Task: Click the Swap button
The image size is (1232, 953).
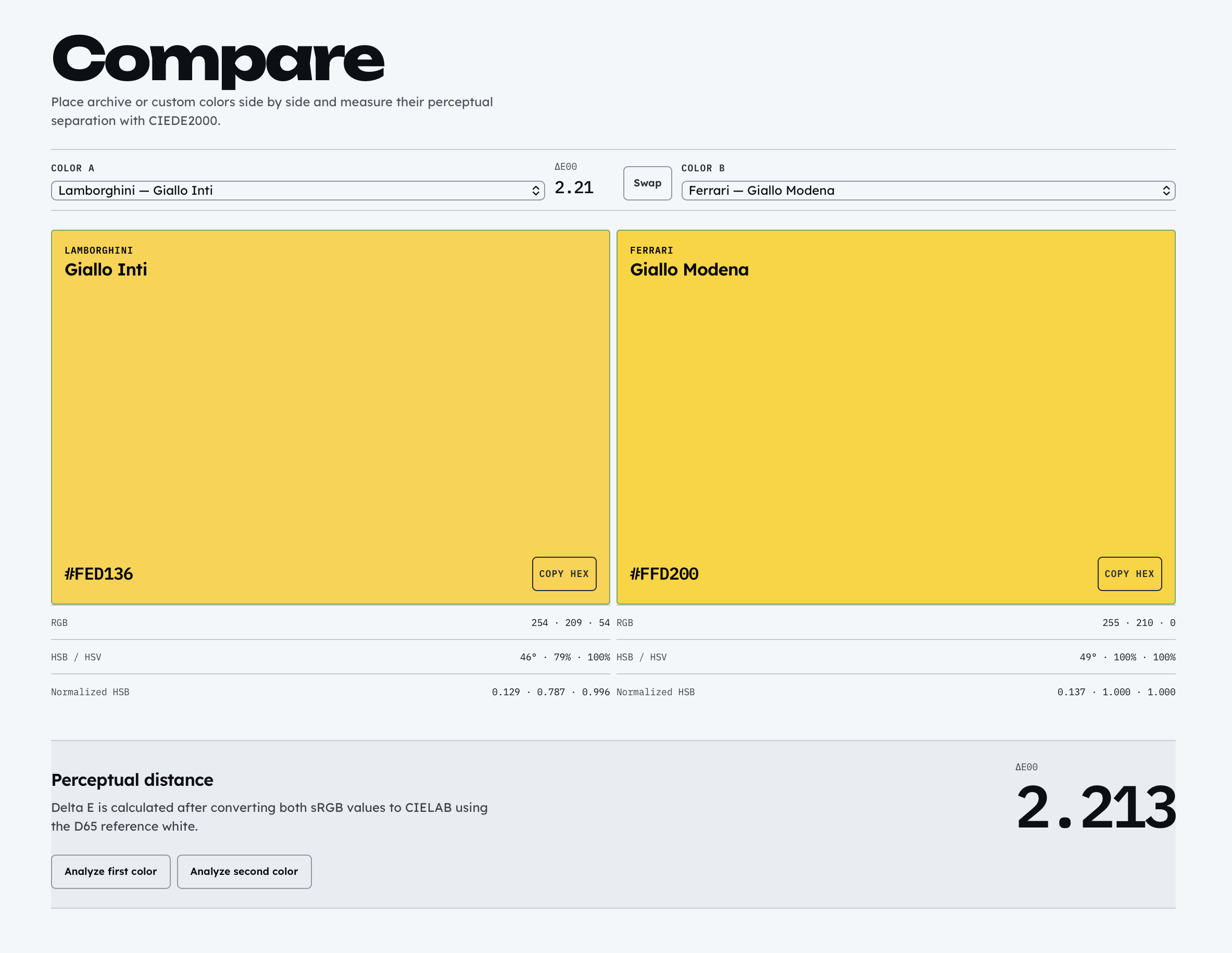Action: [647, 183]
